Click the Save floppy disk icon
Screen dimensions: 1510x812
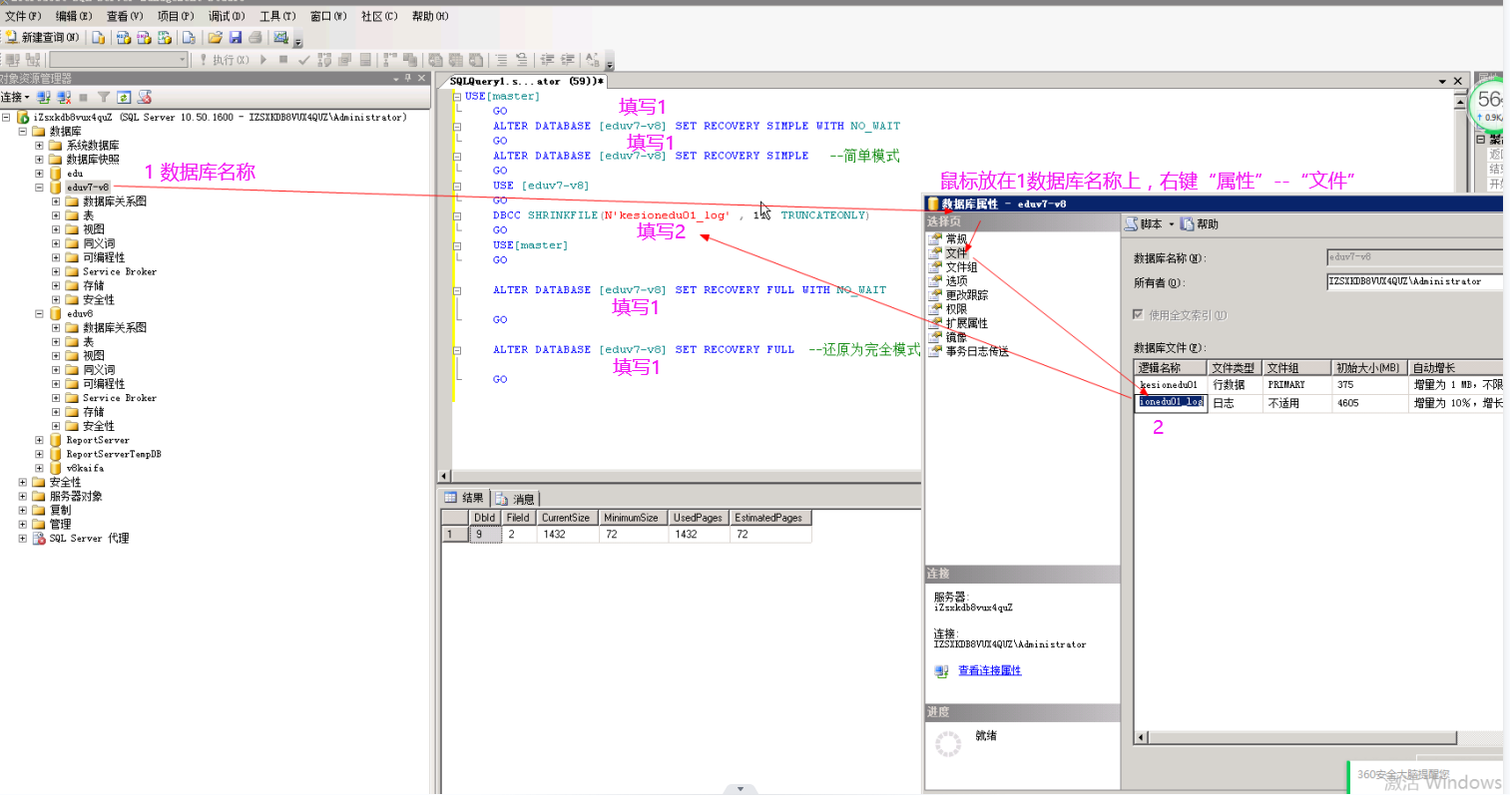click(x=236, y=38)
